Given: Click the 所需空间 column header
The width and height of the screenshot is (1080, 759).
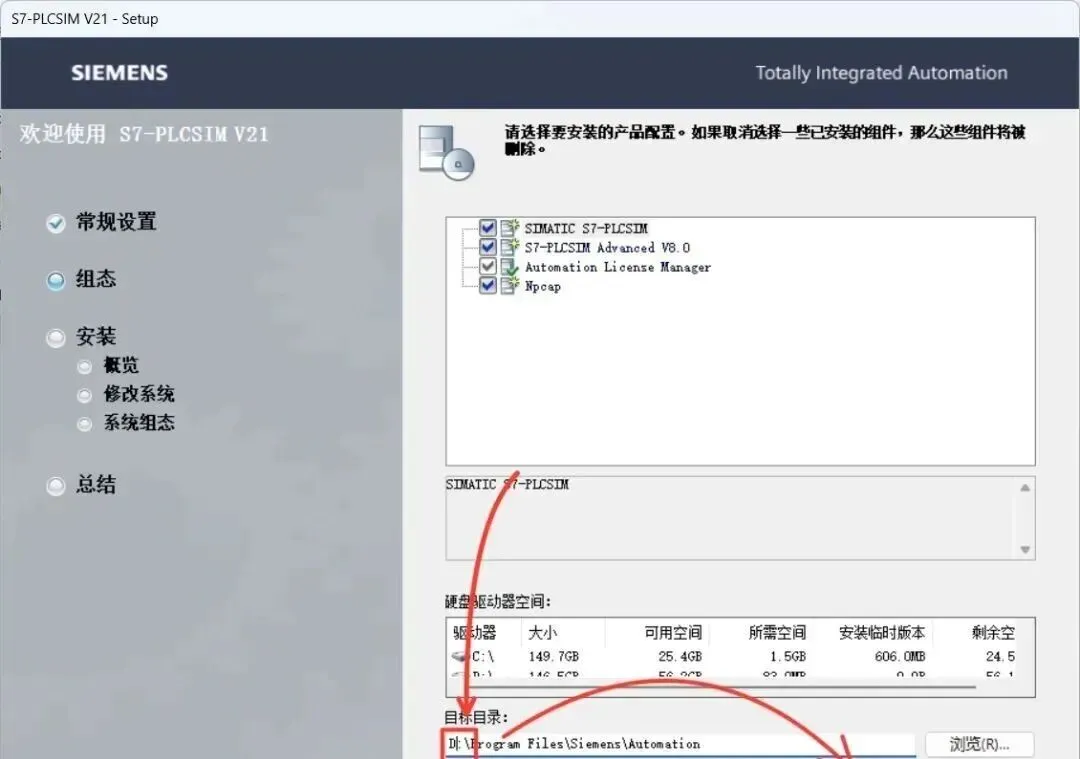Looking at the screenshot, I should point(777,632).
